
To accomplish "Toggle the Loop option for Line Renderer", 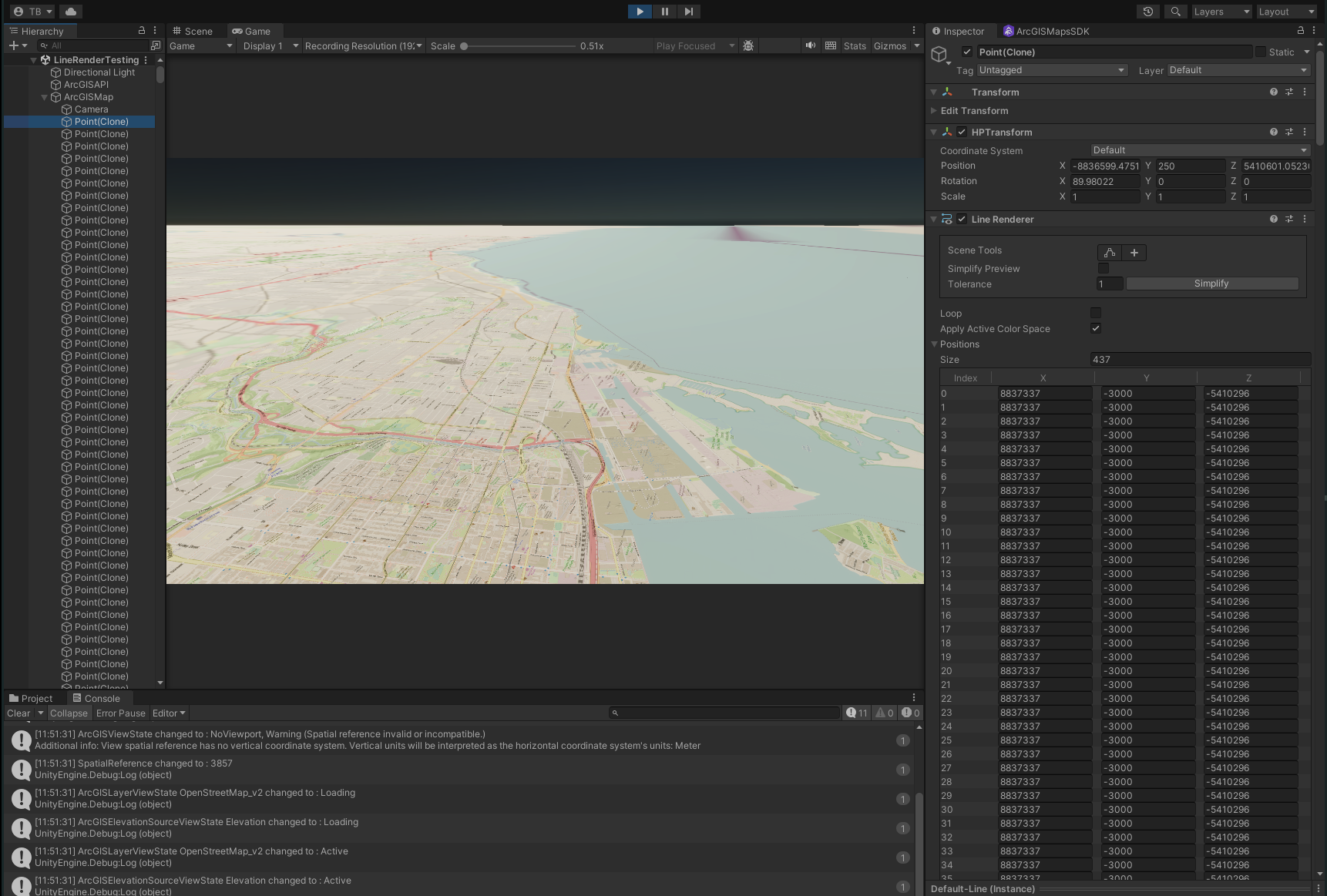I will [1095, 313].
